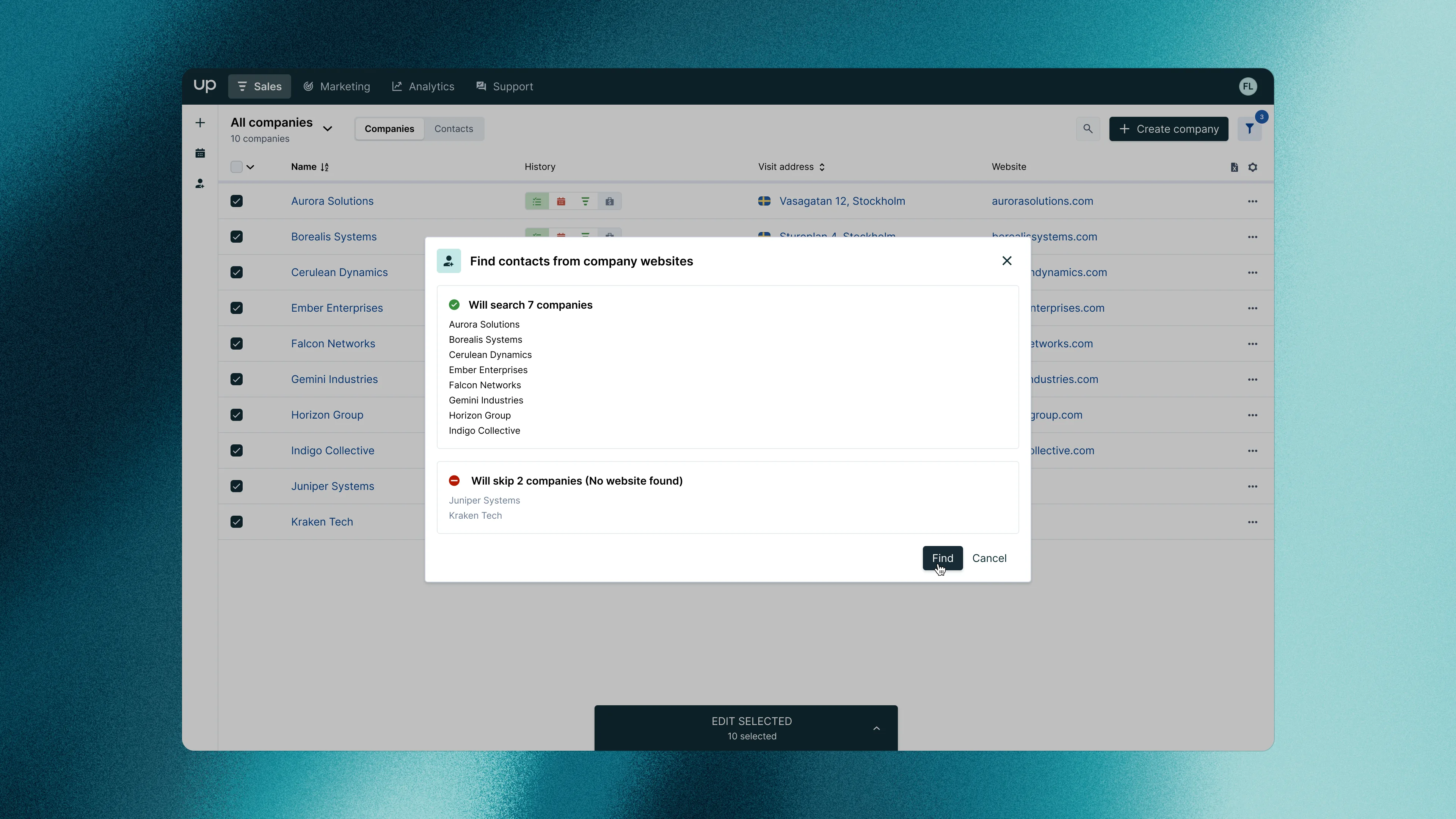This screenshot has width=1456, height=819.
Task: Open the Support section
Action: [504, 86]
